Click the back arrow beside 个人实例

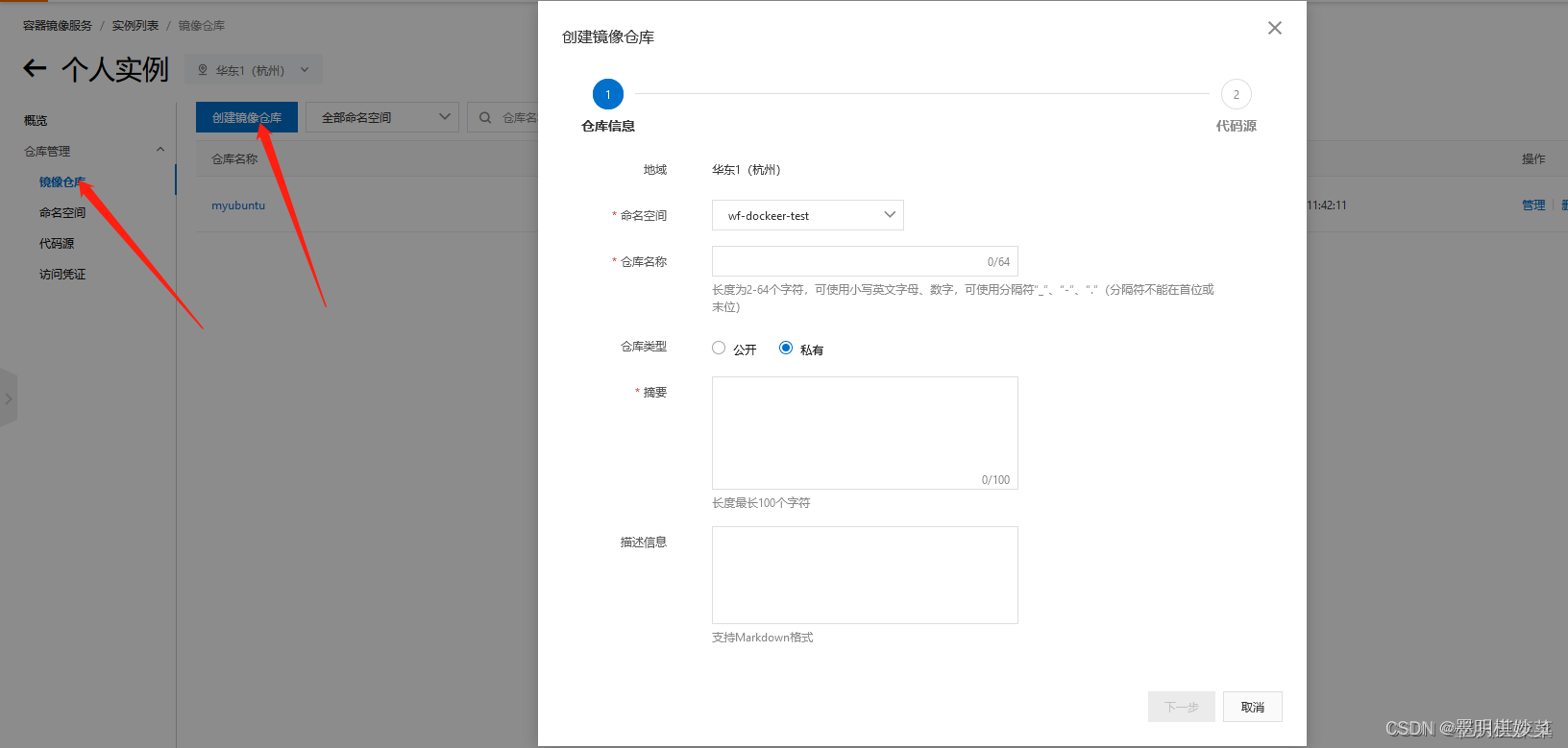tap(35, 68)
